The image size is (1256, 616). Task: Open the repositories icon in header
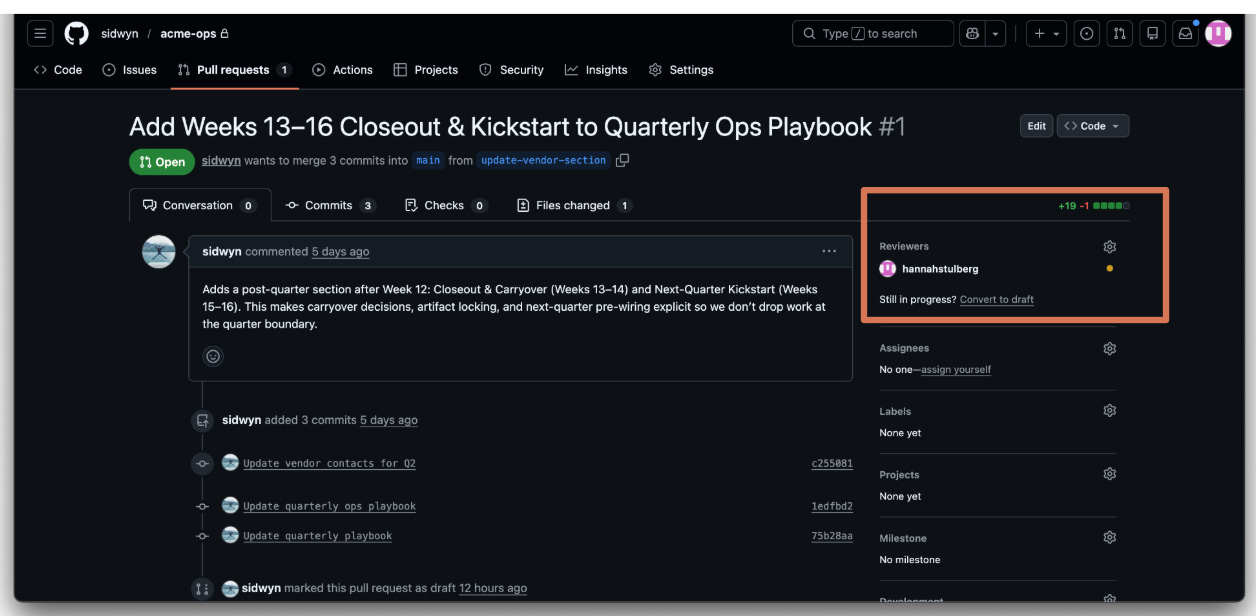point(1152,34)
